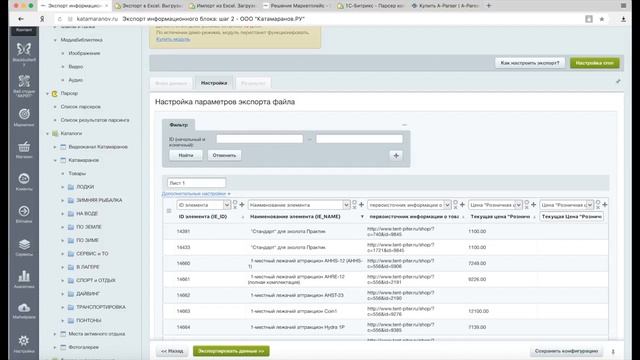Open Список результатов парсинга in tree
The image size is (640, 360).
coord(95,120)
